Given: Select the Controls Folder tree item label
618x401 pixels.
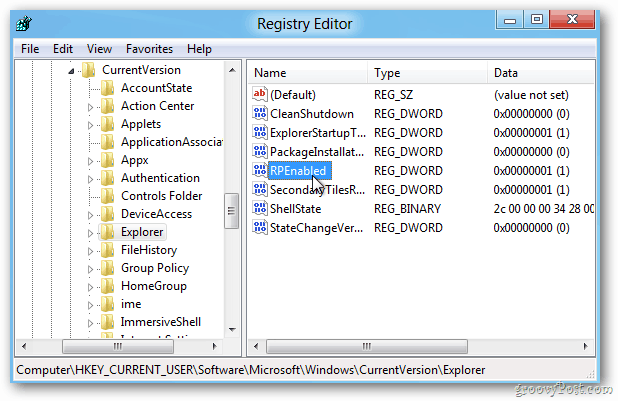Looking at the screenshot, I should 162,196.
